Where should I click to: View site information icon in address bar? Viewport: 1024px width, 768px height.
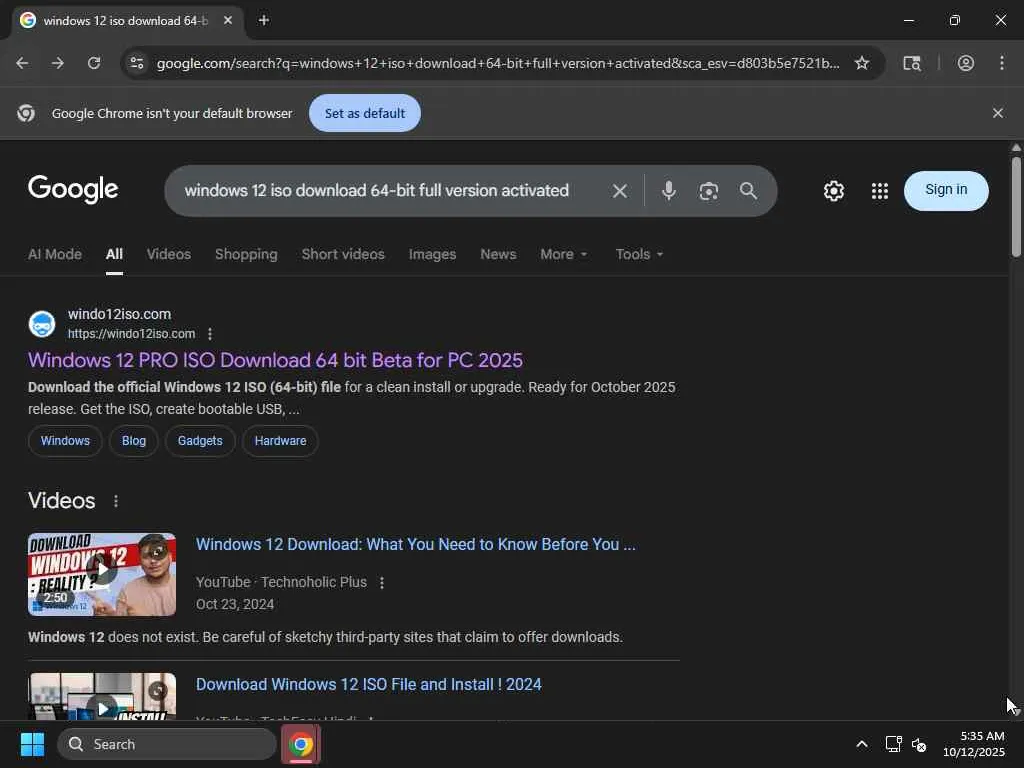(136, 63)
